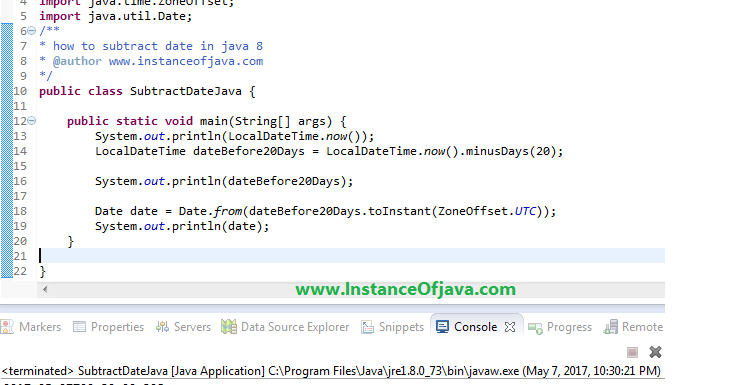The height and width of the screenshot is (385, 733).
Task: Click the Servers tab icon
Action: pos(162,327)
